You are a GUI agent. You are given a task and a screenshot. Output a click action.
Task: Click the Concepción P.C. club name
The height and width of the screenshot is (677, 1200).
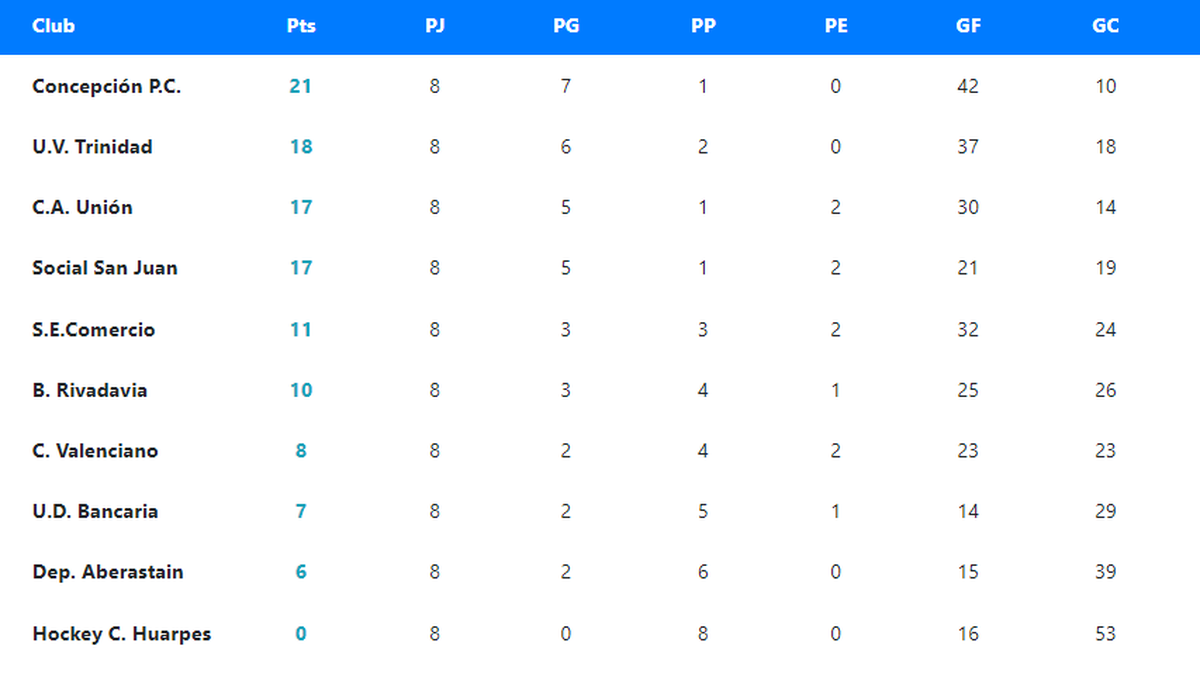tap(106, 86)
